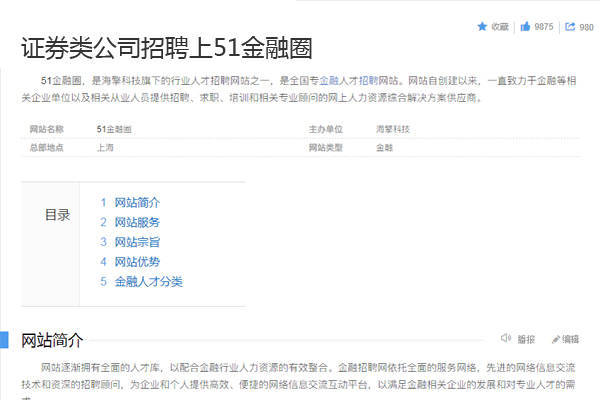Click the 播报 button in 网站简介 section
This screenshot has width=600, height=400.
526,339
